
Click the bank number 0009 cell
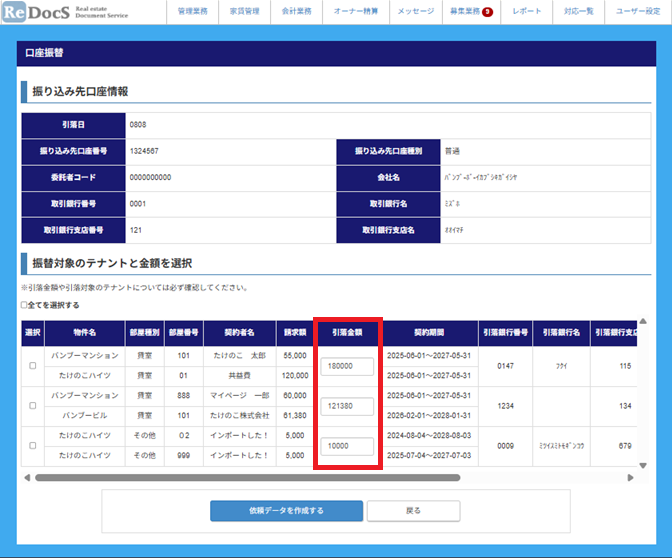point(506,446)
